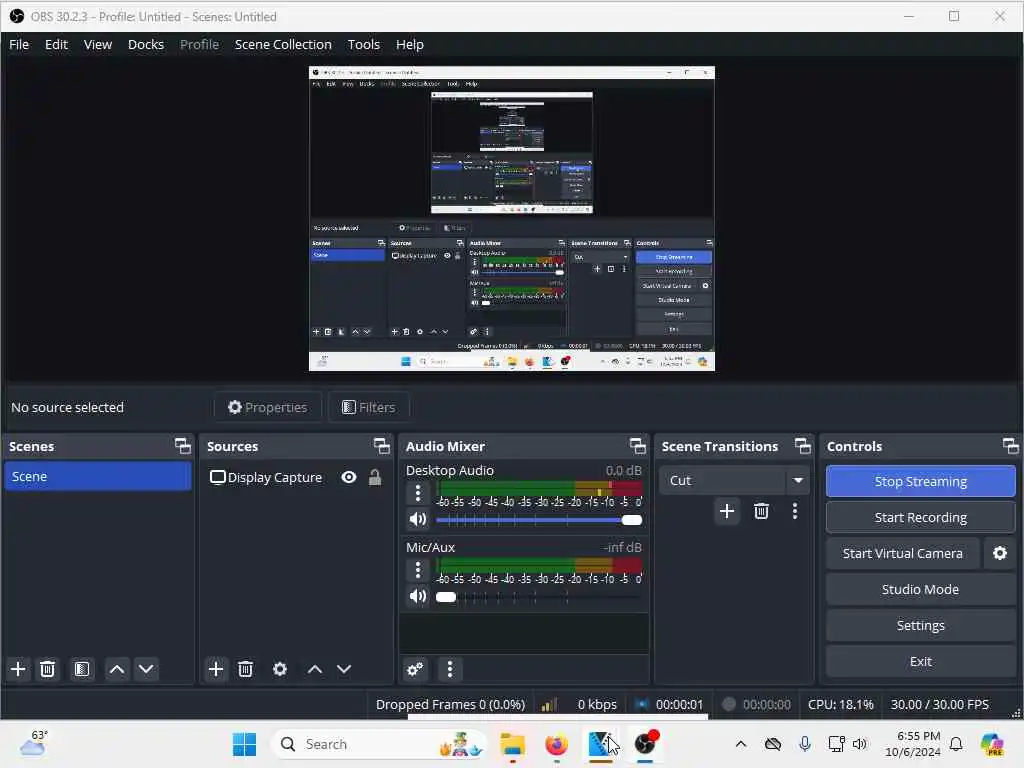Open weather widget showing 63°
This screenshot has width=1024, height=768.
(x=34, y=743)
